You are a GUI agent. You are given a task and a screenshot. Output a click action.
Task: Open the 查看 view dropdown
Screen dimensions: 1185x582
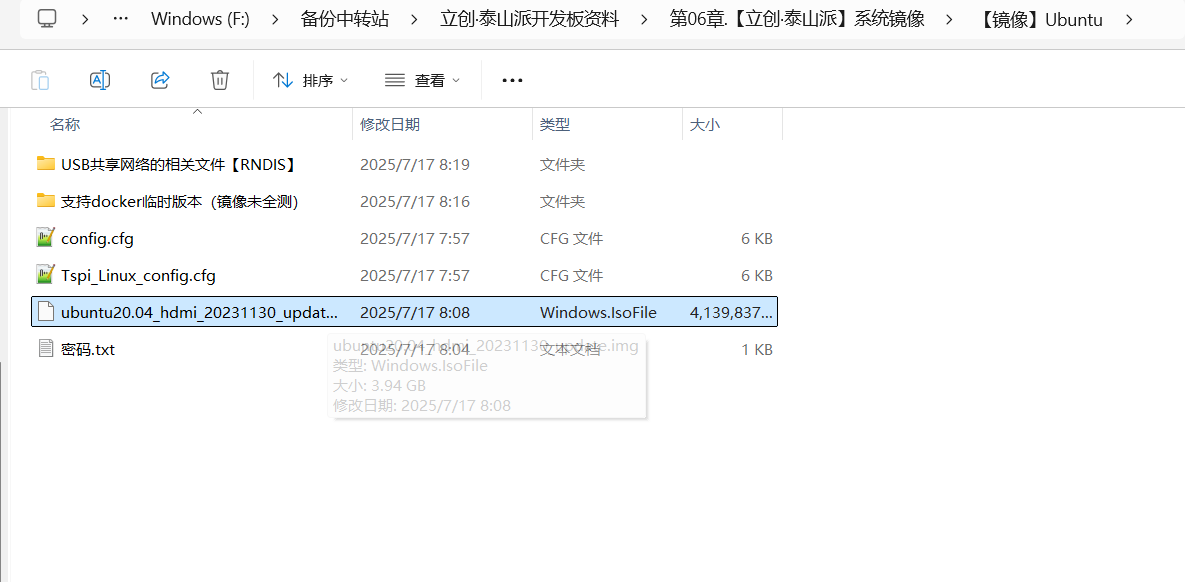(422, 80)
